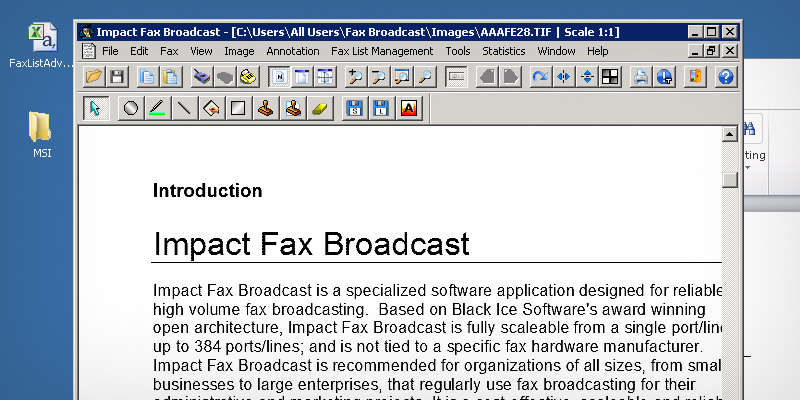This screenshot has height=400, width=800.
Task: Toggle the invert image colors button
Action: [x=611, y=76]
